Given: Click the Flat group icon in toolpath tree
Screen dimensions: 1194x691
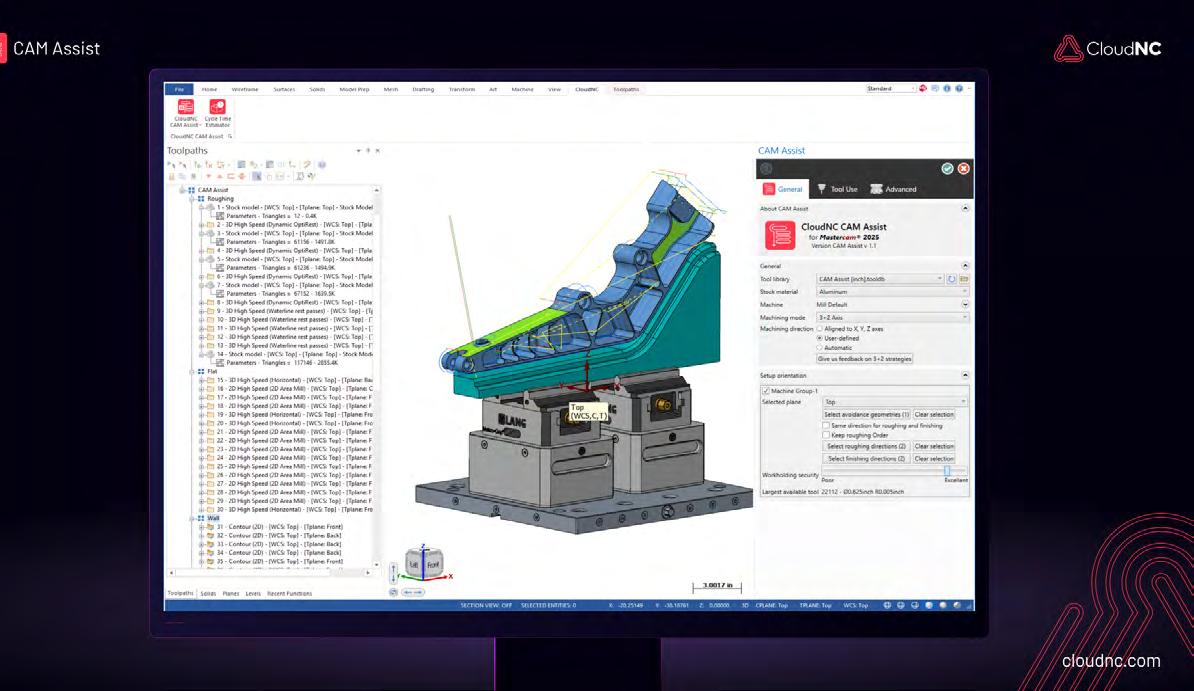Looking at the screenshot, I should pos(201,372).
